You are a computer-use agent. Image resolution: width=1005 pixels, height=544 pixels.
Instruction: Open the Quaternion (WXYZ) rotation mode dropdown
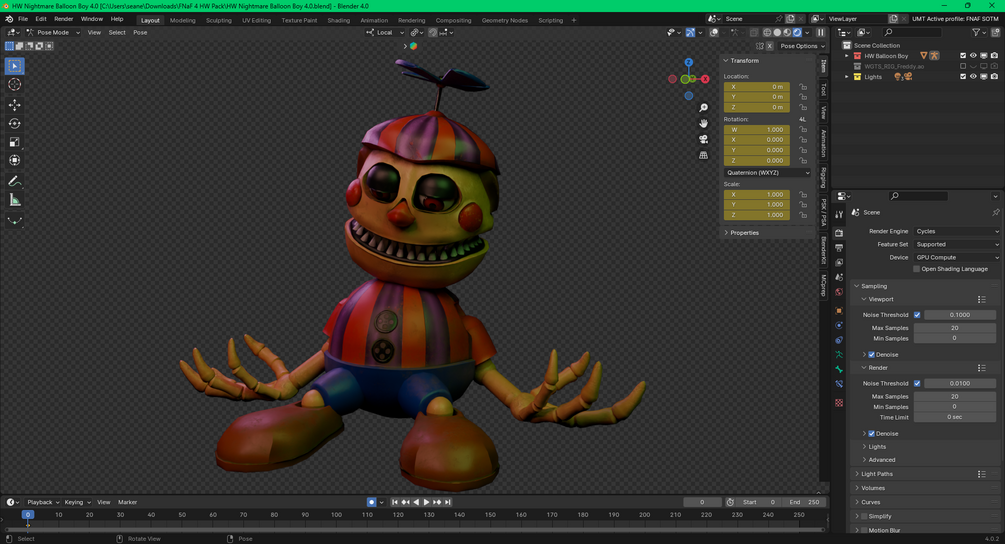pos(767,172)
